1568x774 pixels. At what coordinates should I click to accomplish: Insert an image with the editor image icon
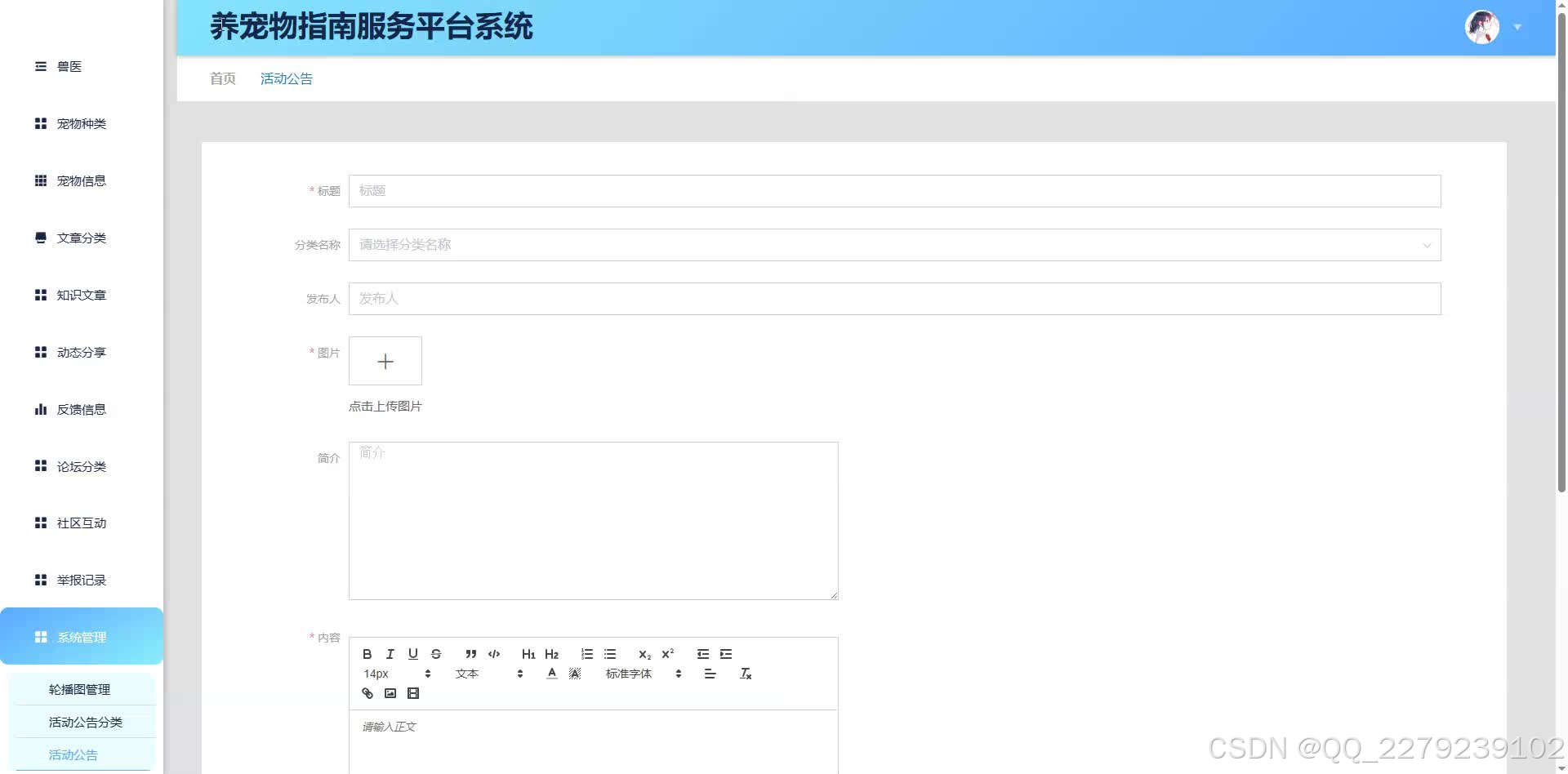click(390, 693)
